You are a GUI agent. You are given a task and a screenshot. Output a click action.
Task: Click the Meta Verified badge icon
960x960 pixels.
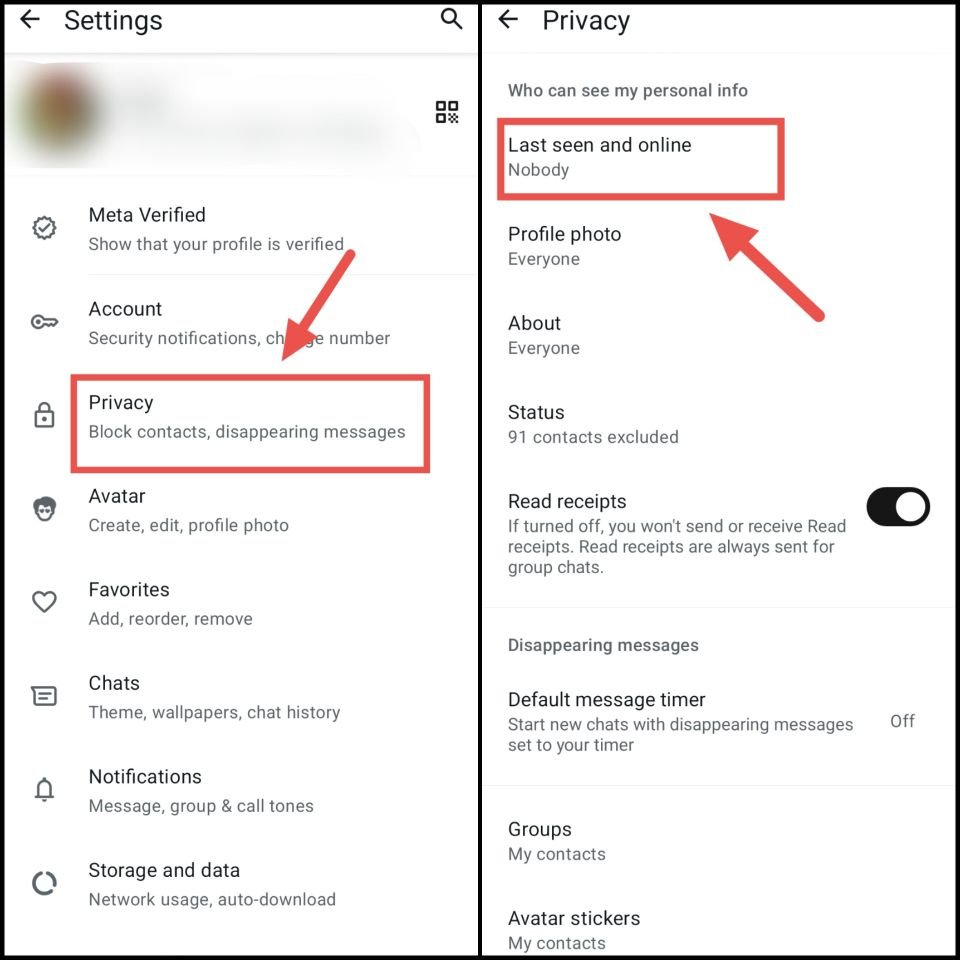pyautogui.click(x=44, y=228)
